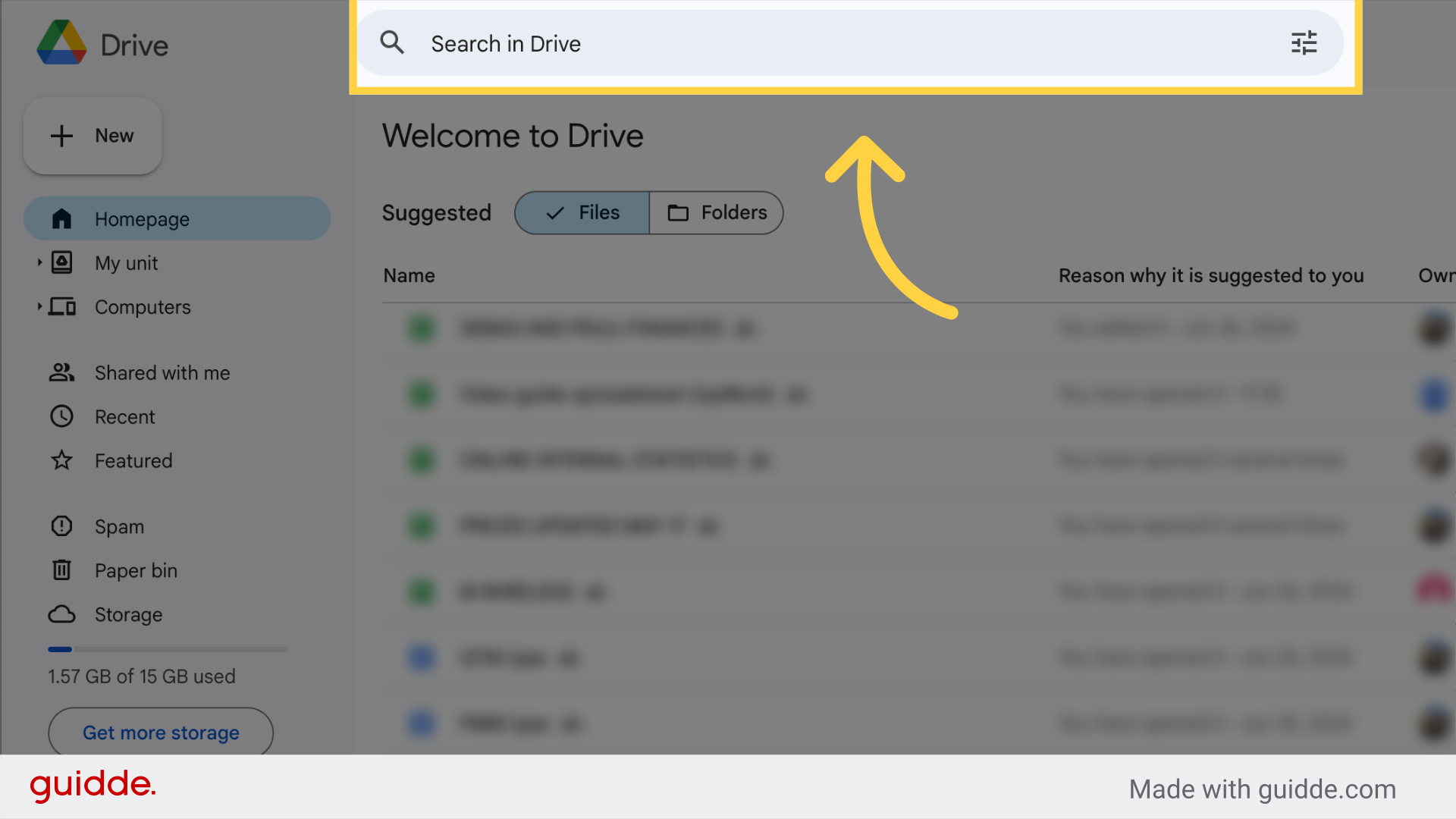Viewport: 1456px width, 819px height.
Task: Toggle the Files suggestion filter
Action: click(582, 212)
